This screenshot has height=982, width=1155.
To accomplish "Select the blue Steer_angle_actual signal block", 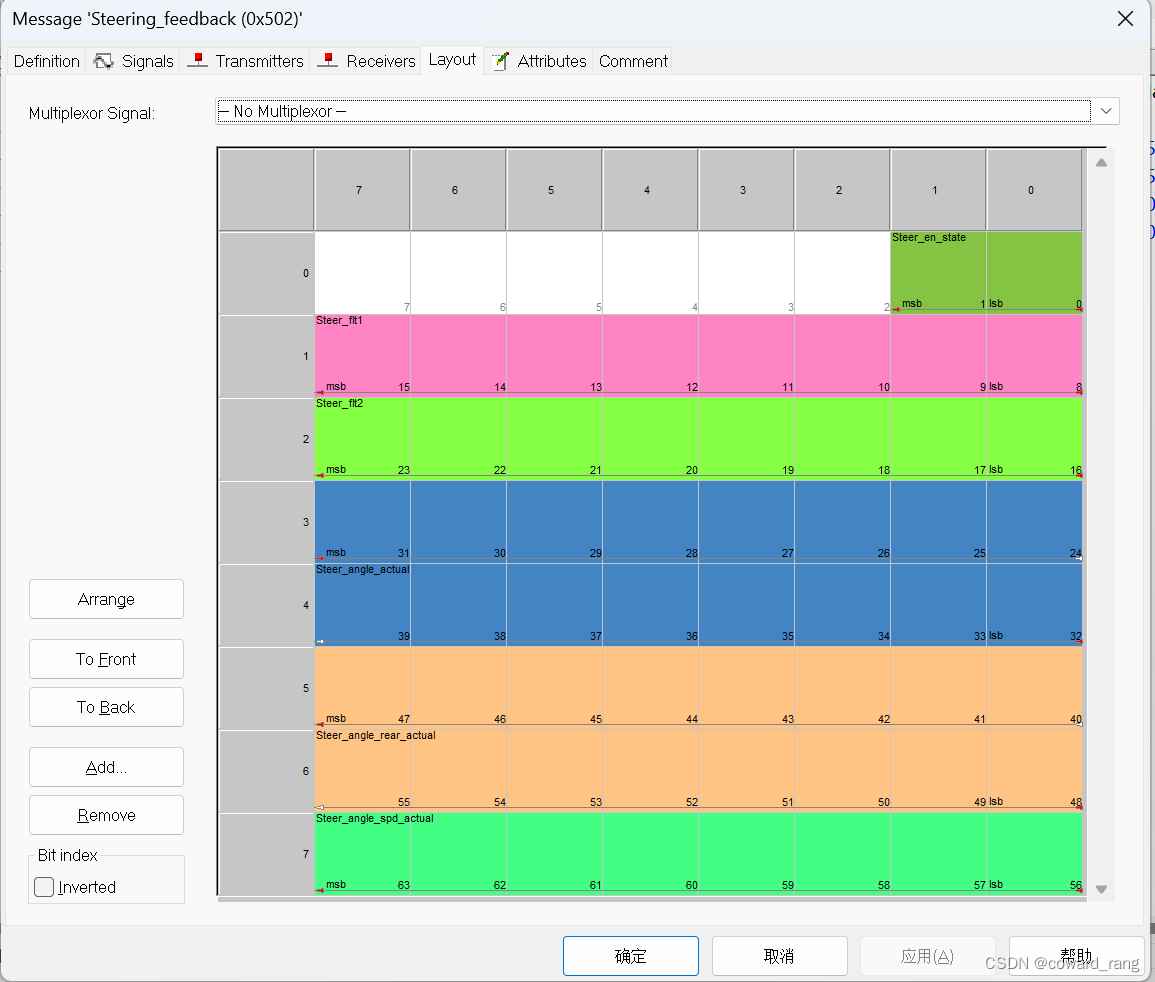I will click(698, 564).
